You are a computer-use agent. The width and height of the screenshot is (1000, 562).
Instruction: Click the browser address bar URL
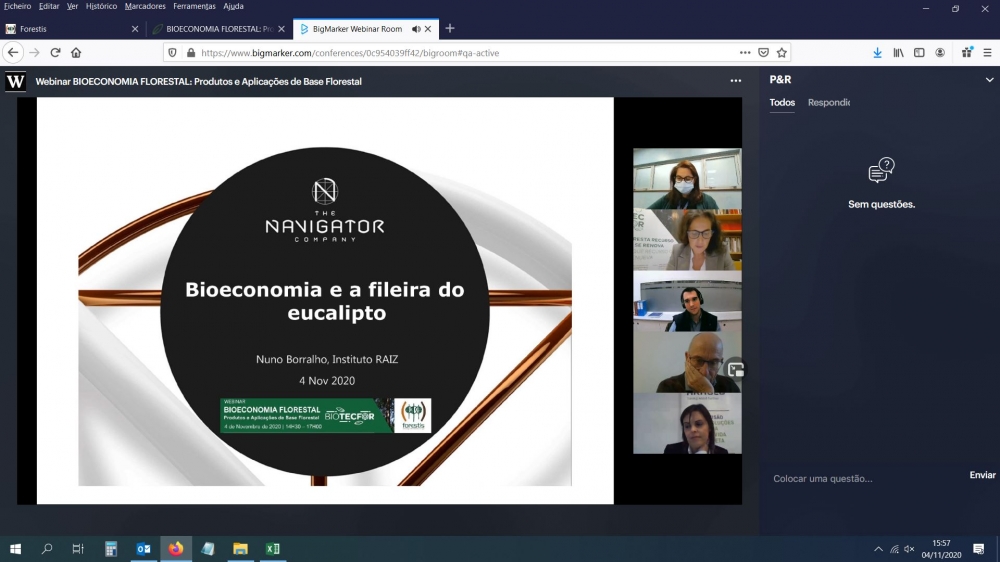pos(349,53)
